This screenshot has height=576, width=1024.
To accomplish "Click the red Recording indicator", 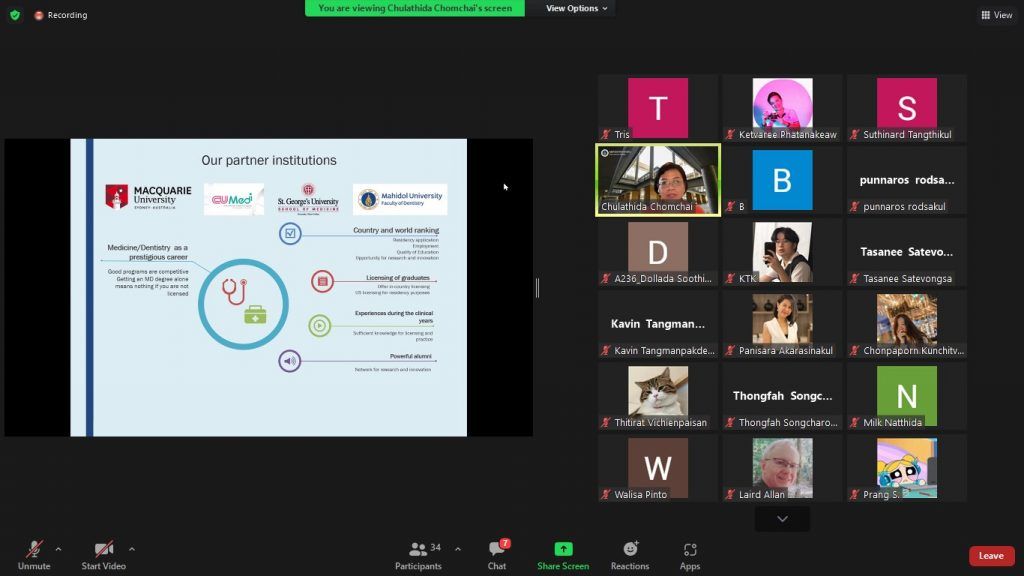I will tap(39, 15).
